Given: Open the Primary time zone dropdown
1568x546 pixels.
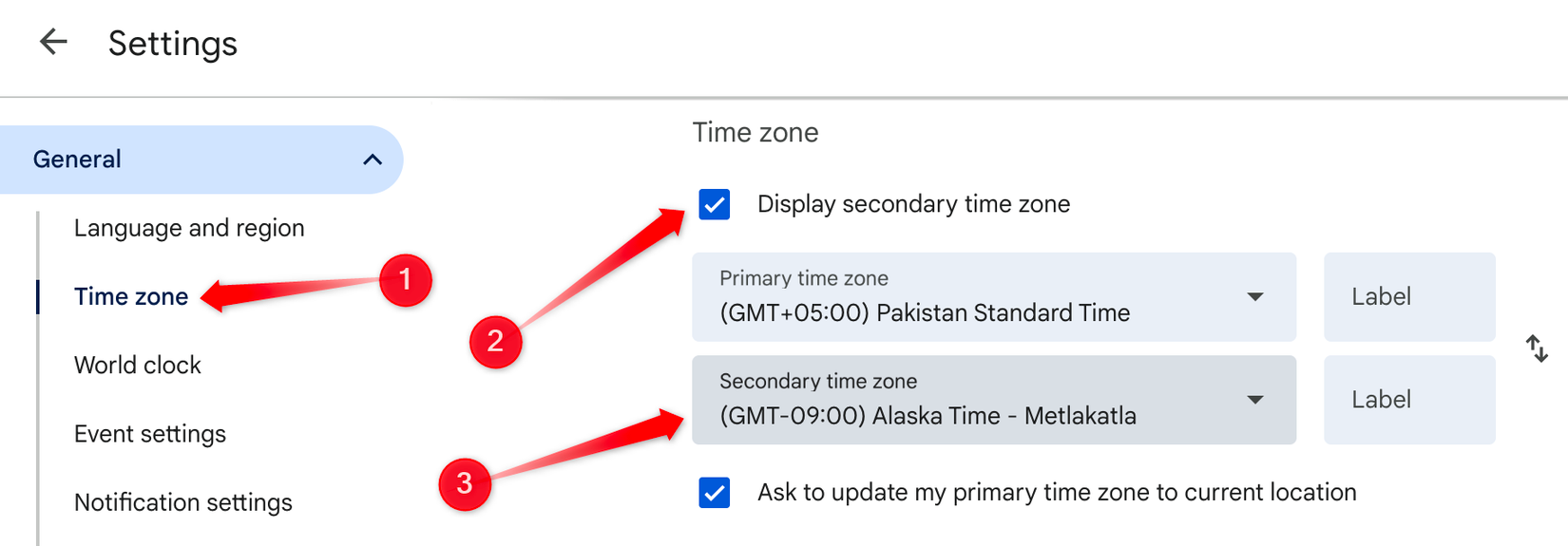Looking at the screenshot, I should (993, 297).
